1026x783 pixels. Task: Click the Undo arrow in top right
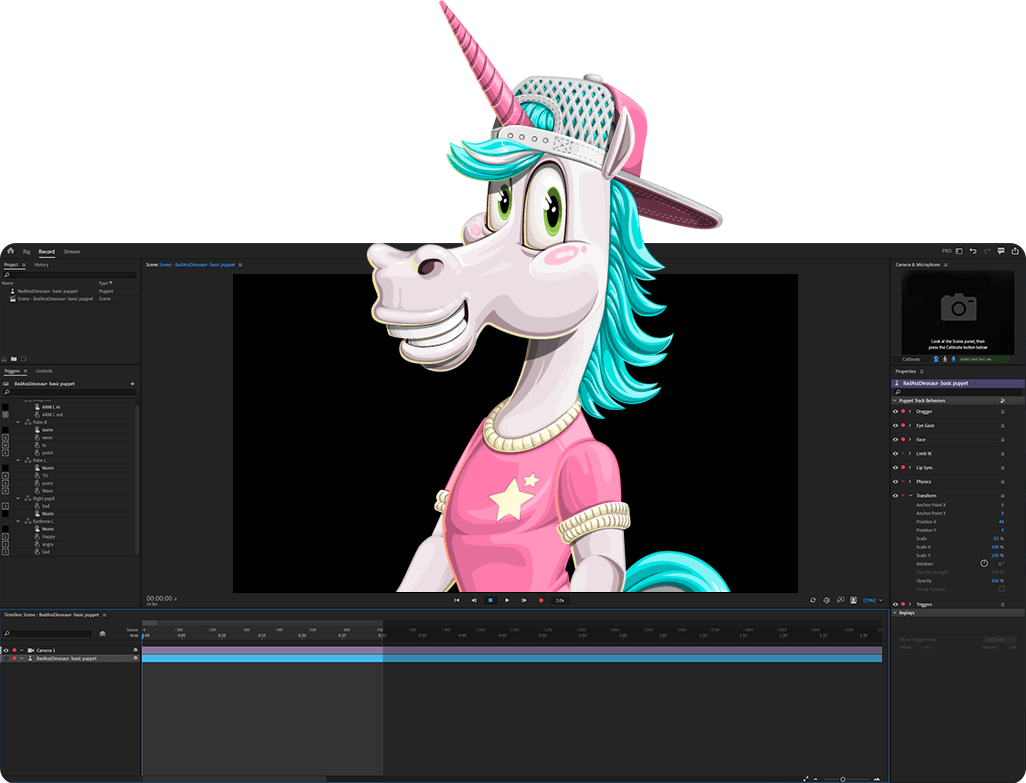click(x=973, y=251)
